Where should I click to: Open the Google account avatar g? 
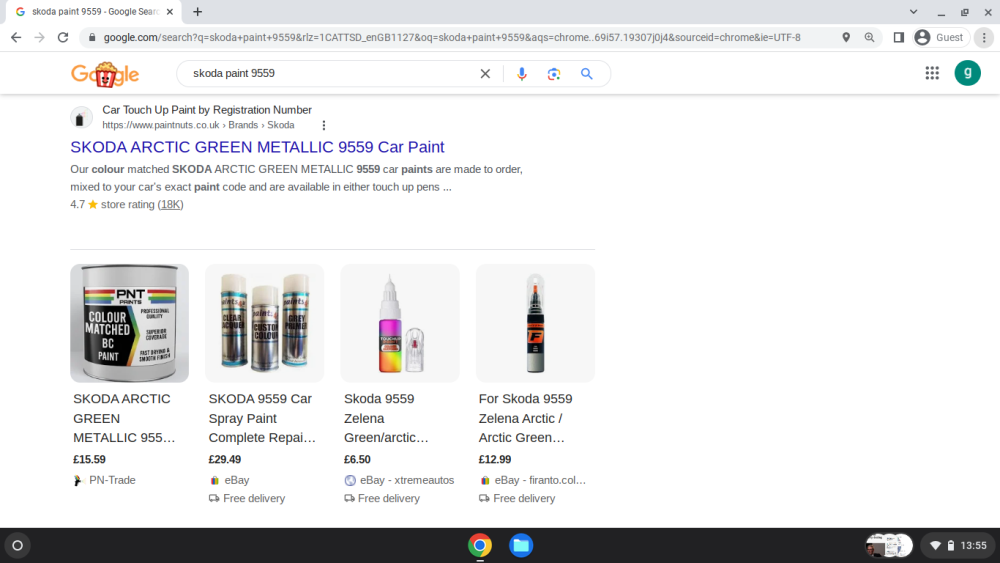coord(967,73)
